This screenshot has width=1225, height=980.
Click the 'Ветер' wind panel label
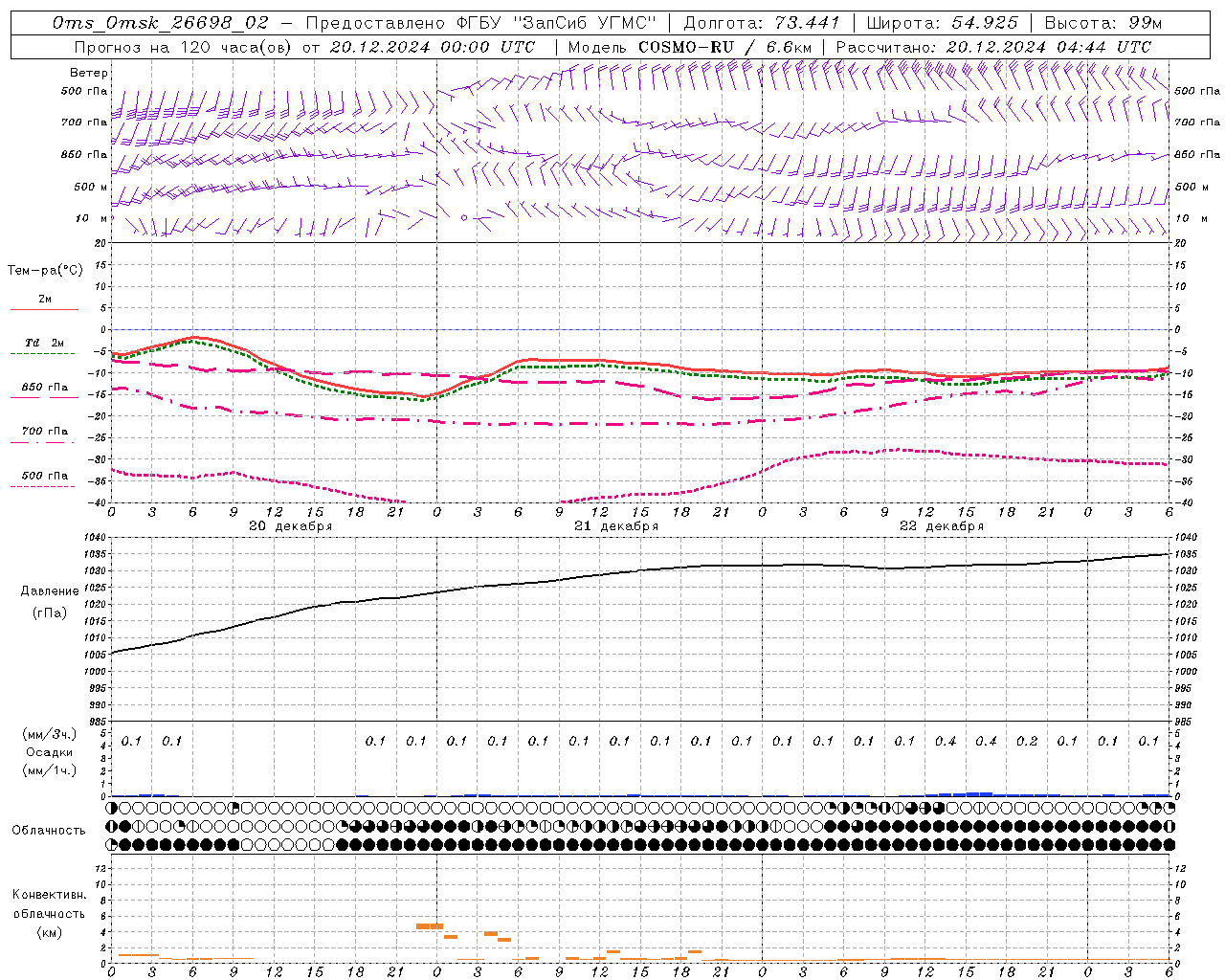tap(88, 73)
